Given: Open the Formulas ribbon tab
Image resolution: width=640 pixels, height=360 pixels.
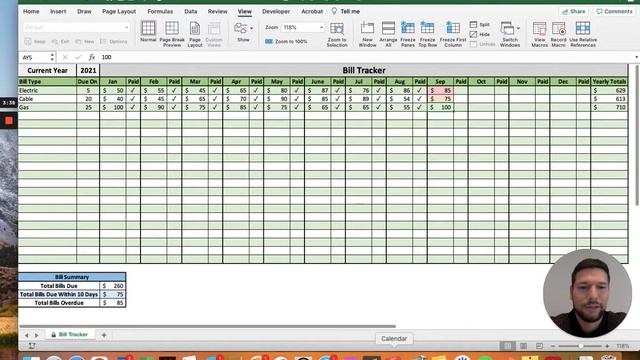Looking at the screenshot, I should (x=160, y=11).
